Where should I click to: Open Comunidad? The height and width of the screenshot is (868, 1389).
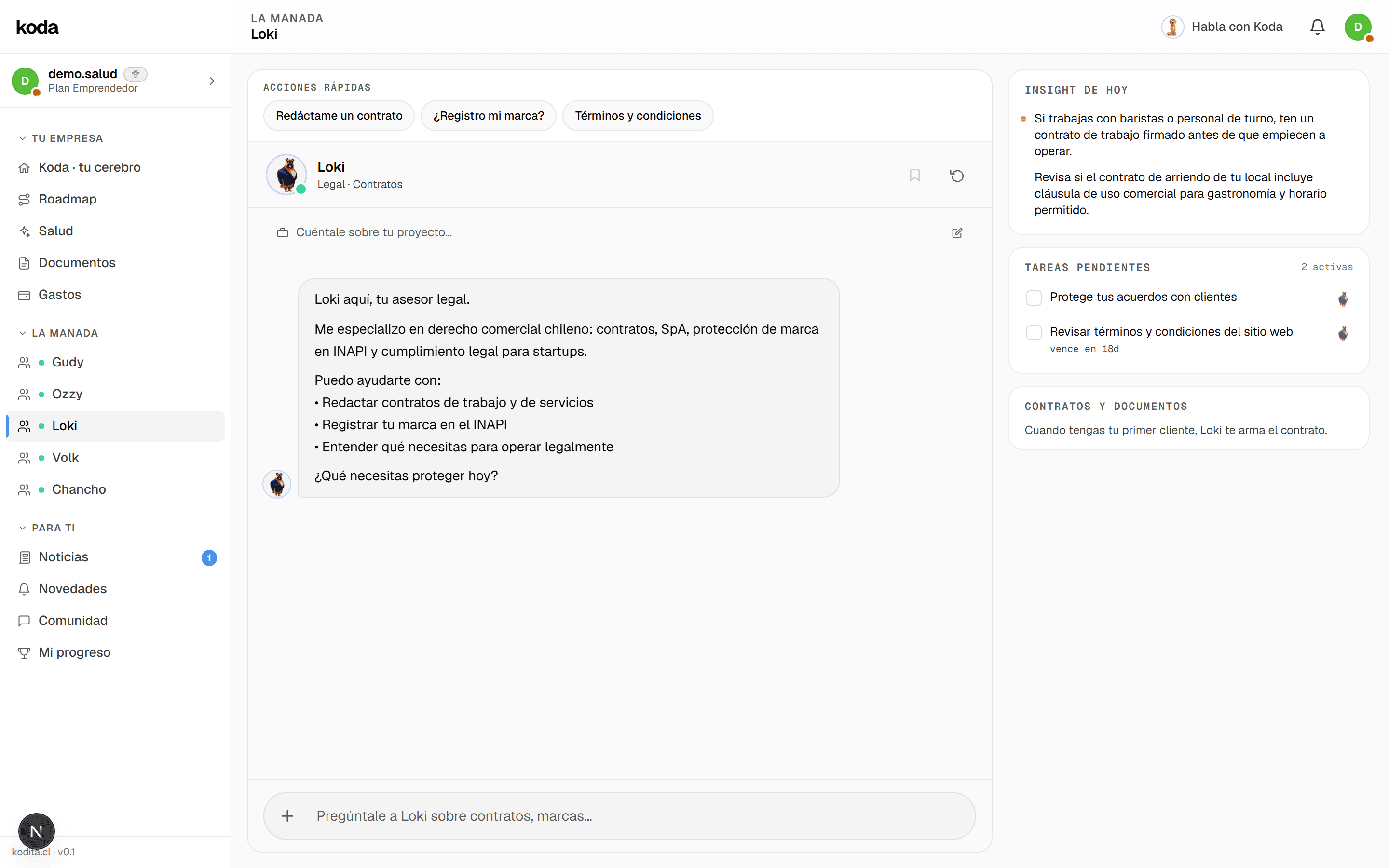(x=115, y=621)
